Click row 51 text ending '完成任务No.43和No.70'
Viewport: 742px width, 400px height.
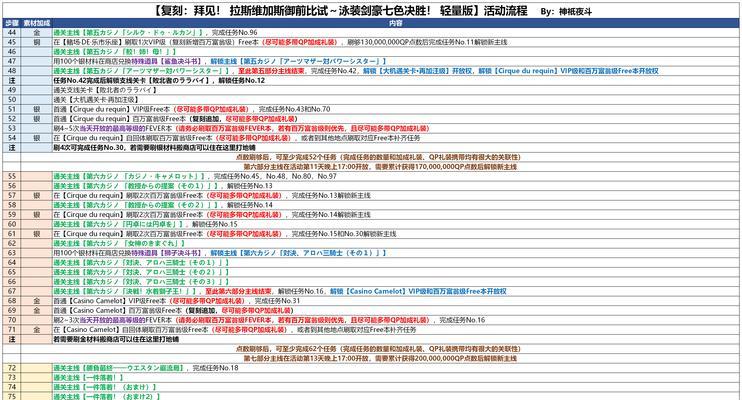point(192,109)
